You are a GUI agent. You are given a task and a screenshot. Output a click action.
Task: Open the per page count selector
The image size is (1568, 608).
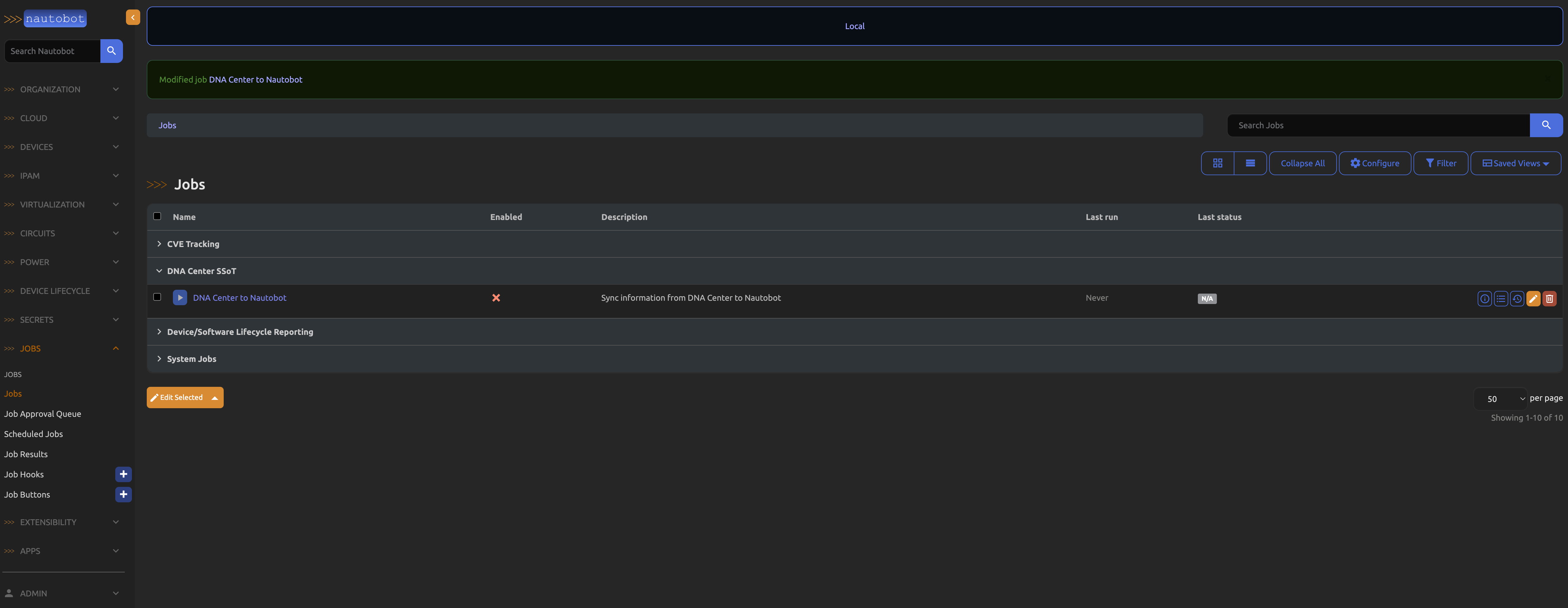[1501, 399]
